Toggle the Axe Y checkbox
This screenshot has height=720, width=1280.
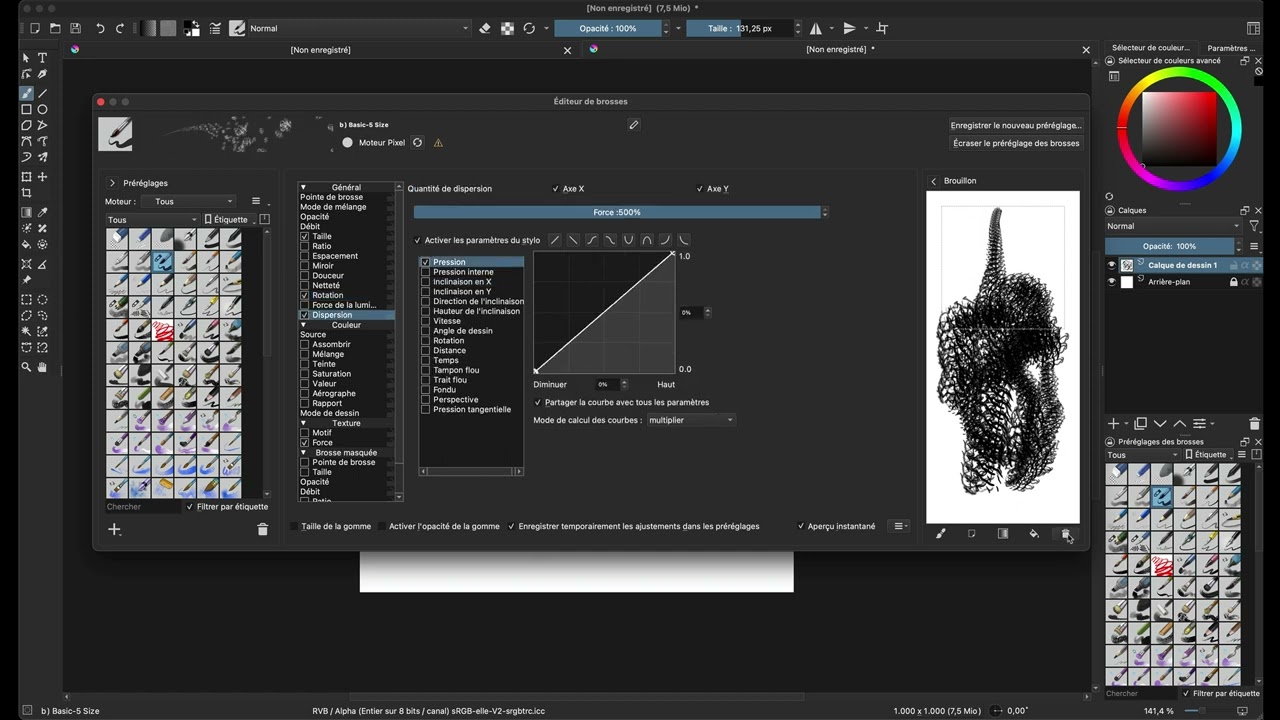[700, 189]
